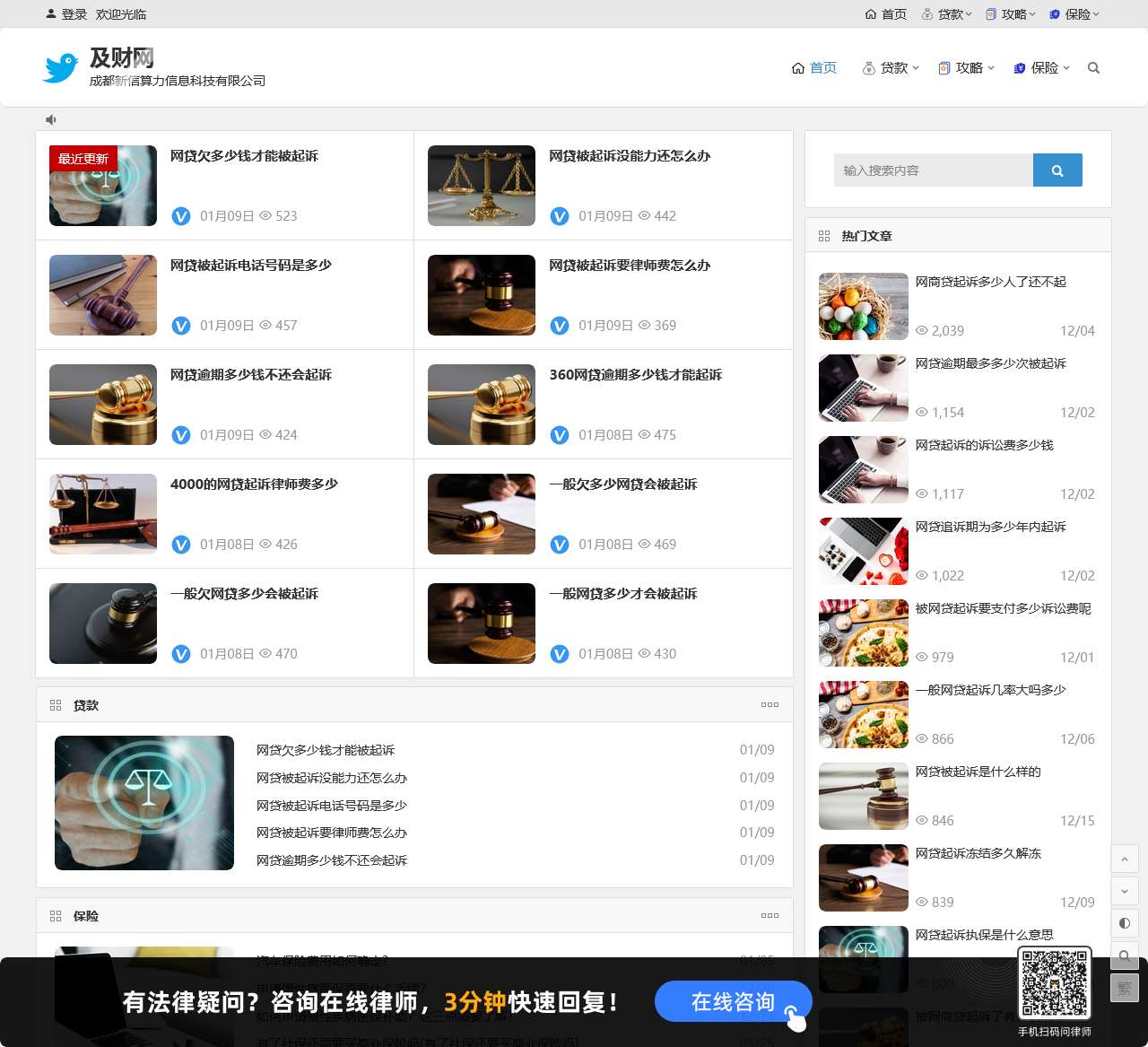Screen dimensions: 1148x1047
Task: Click the 在线咨询 consultation button
Action: click(733, 1002)
